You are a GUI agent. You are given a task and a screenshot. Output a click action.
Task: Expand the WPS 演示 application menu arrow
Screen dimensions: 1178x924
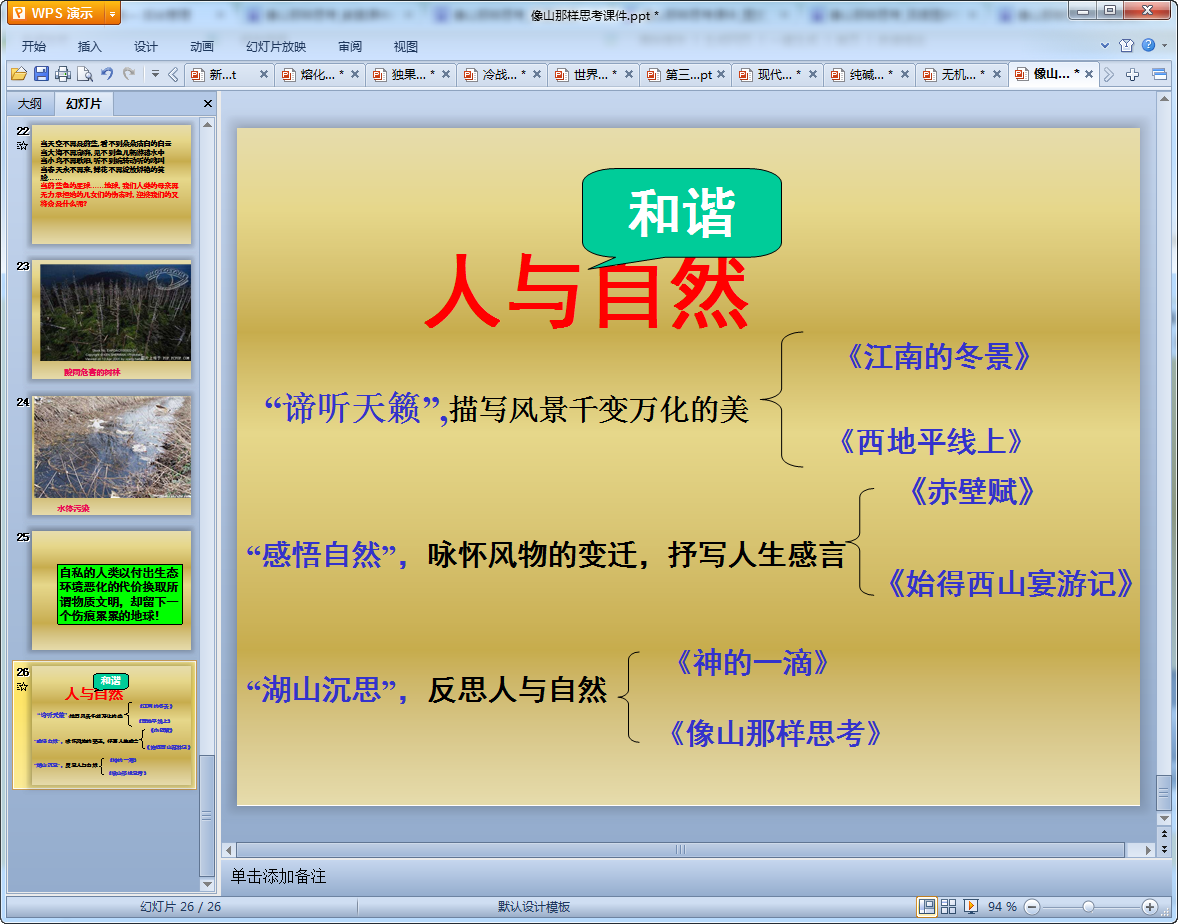point(112,14)
